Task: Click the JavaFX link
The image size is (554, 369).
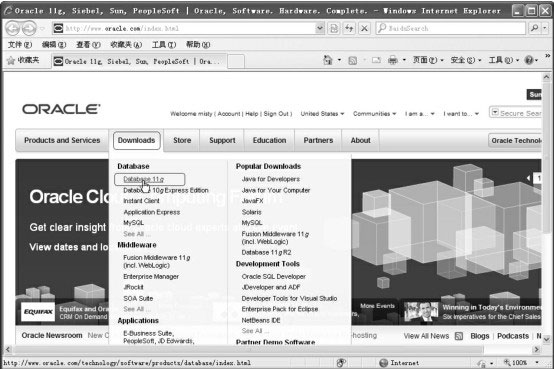Action: click(252, 201)
